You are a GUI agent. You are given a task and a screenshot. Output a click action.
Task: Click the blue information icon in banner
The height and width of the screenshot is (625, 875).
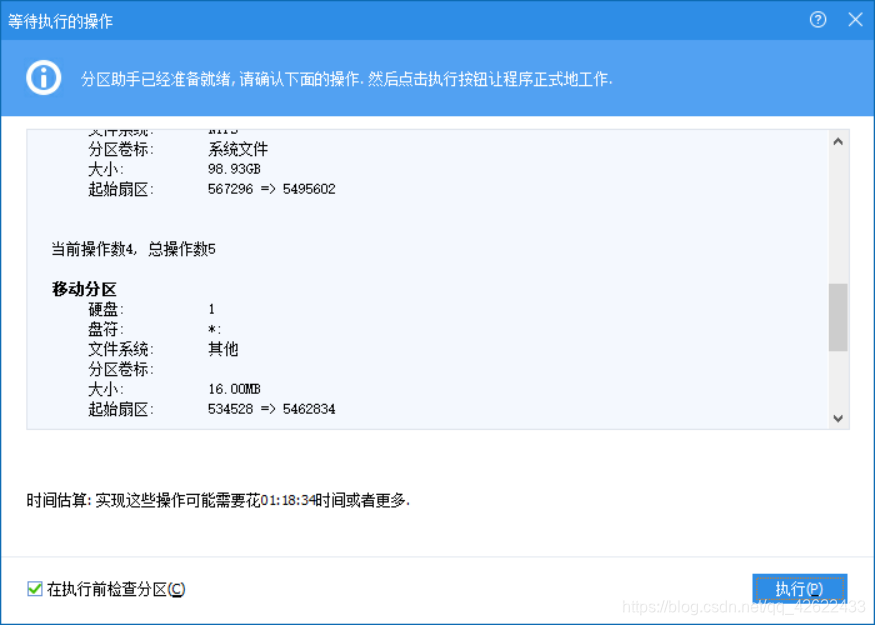click(x=44, y=78)
